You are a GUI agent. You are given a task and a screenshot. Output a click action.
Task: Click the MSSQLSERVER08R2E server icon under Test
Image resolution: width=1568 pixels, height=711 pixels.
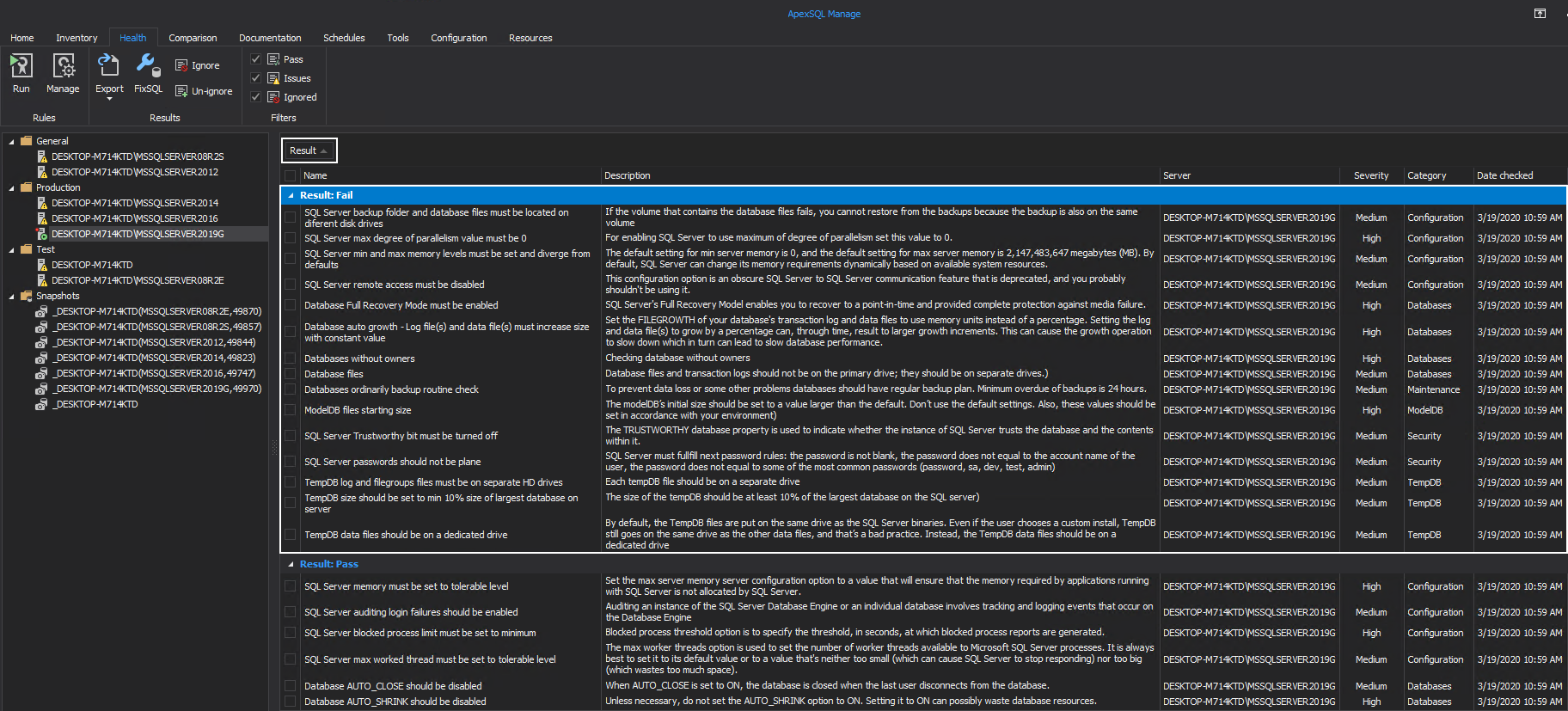[42, 280]
